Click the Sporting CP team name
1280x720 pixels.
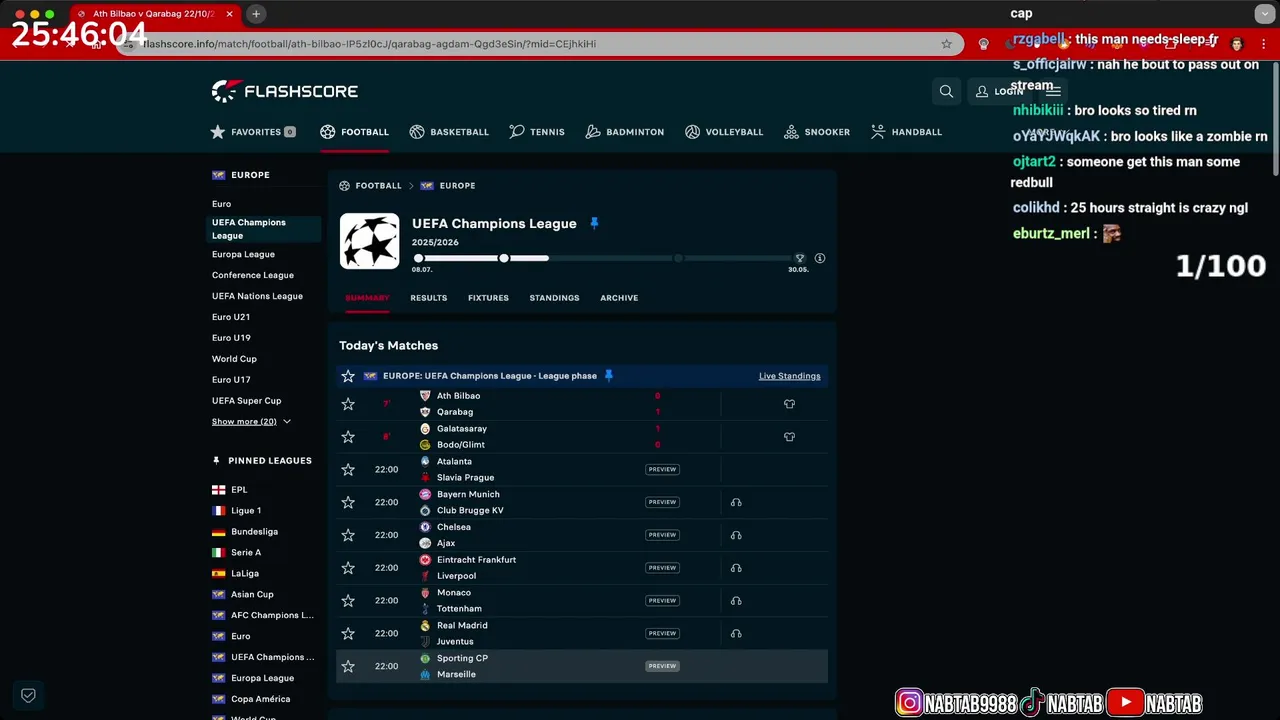[462, 658]
